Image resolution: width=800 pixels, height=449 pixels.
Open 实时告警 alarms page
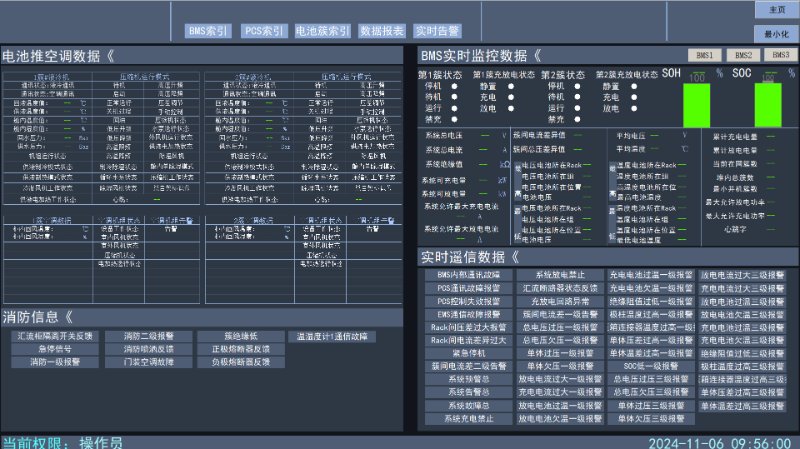click(x=437, y=31)
